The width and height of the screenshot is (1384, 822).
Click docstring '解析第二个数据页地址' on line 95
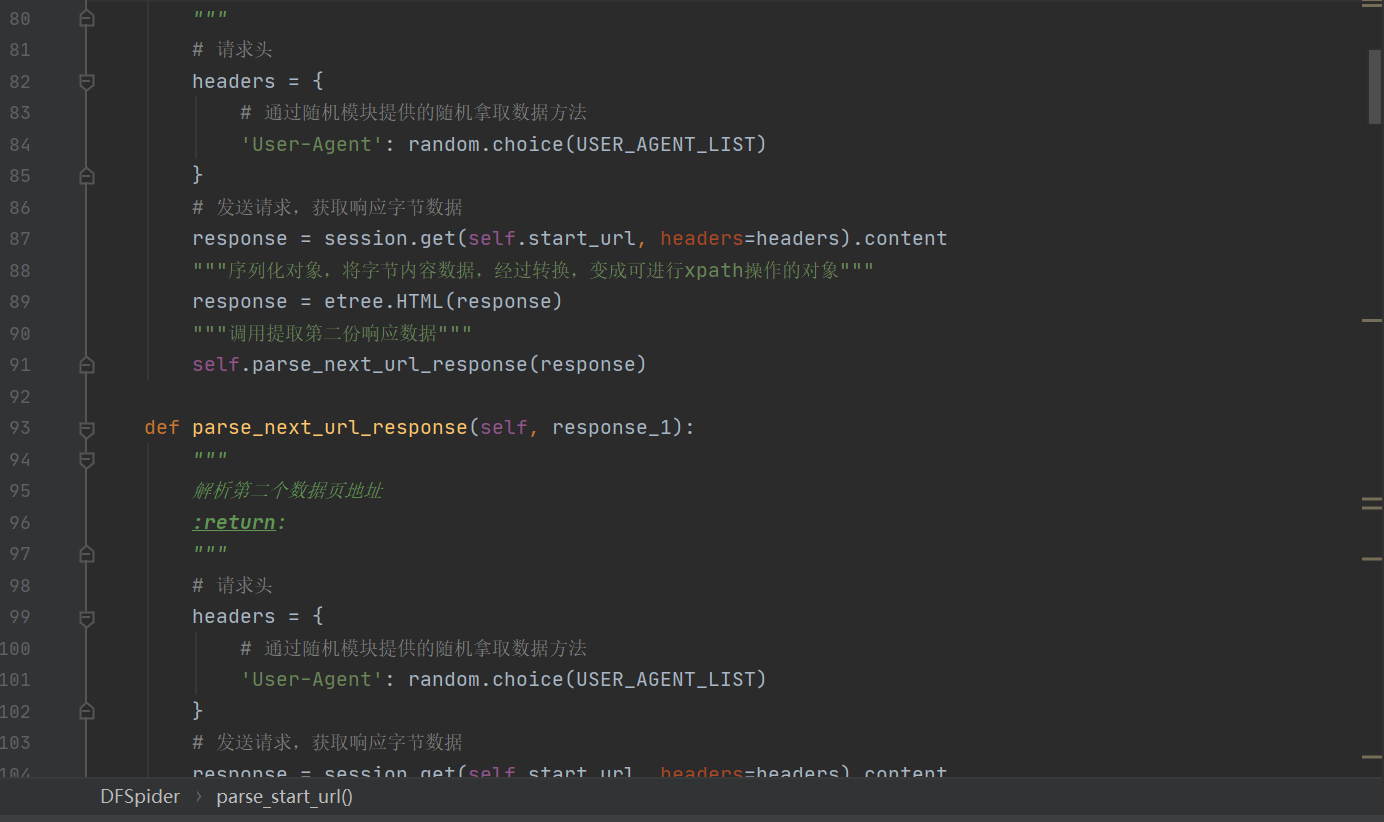(x=288, y=490)
